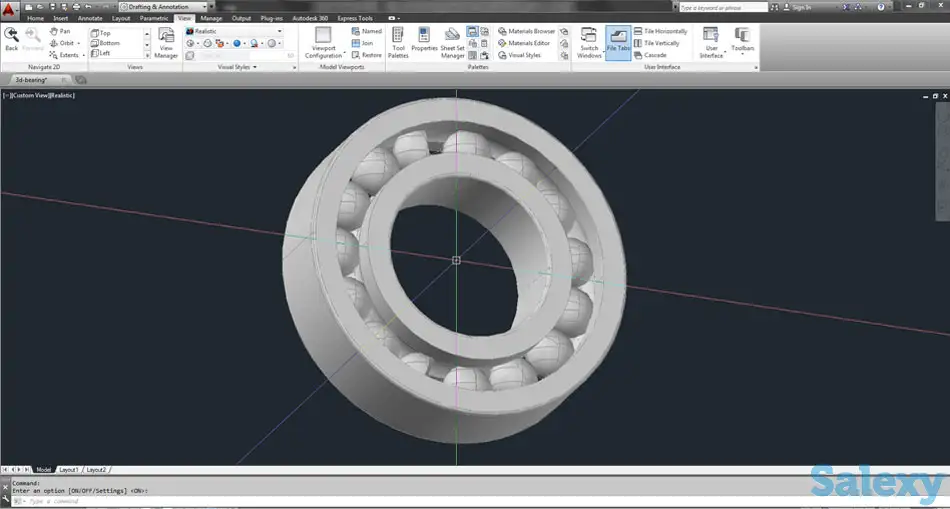This screenshot has width=950, height=509.
Task: Switch to the Insert ribbon tab
Action: click(61, 18)
